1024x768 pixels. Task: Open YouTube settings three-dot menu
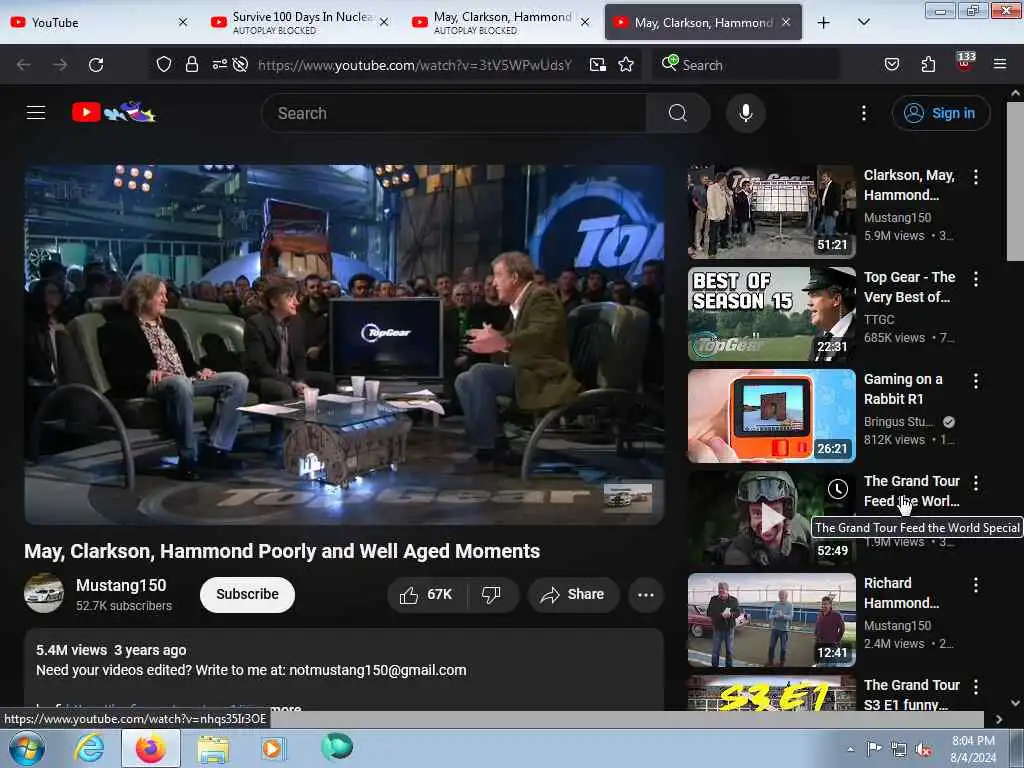[863, 113]
